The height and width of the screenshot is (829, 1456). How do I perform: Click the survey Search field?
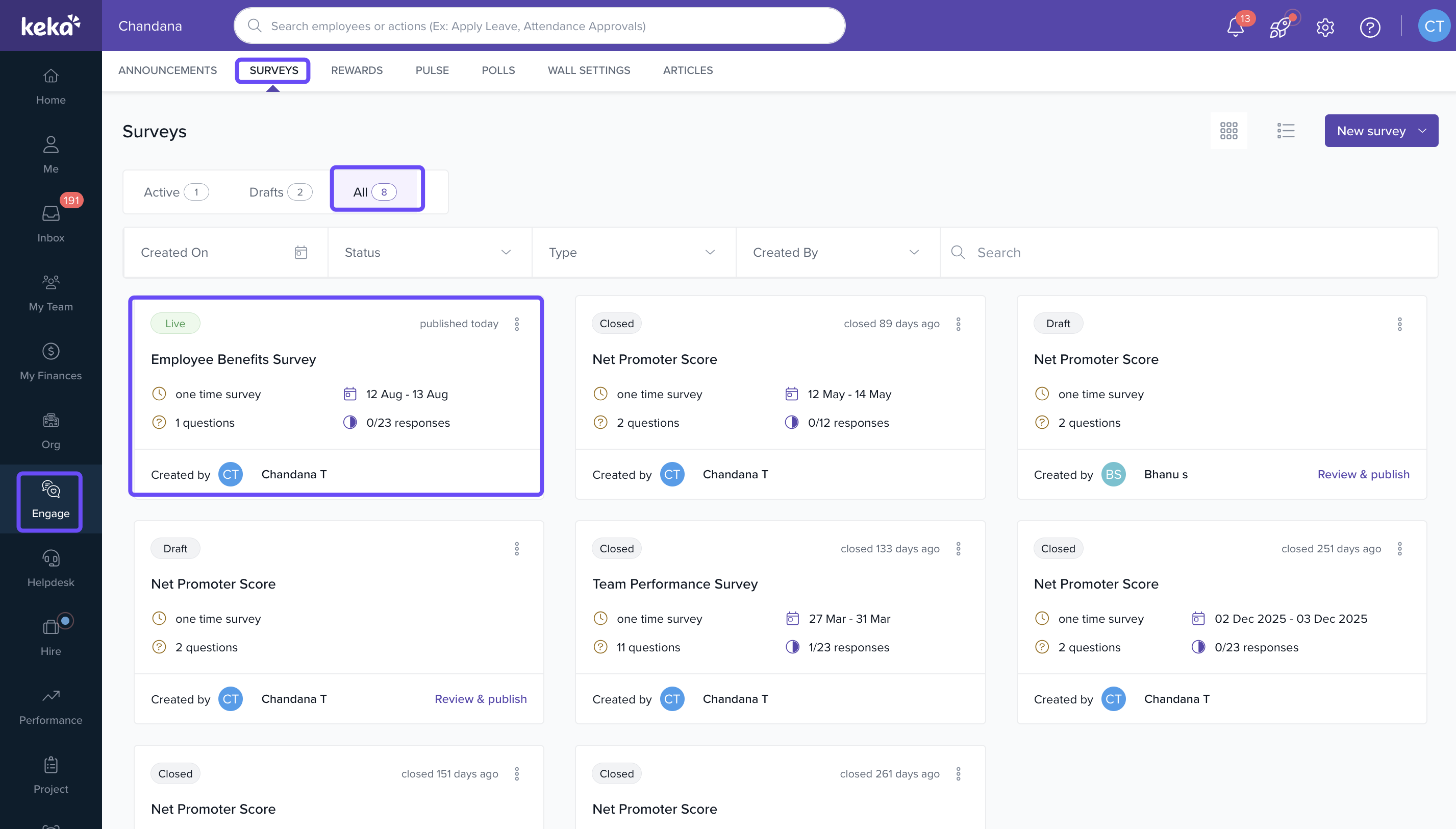(x=1189, y=252)
